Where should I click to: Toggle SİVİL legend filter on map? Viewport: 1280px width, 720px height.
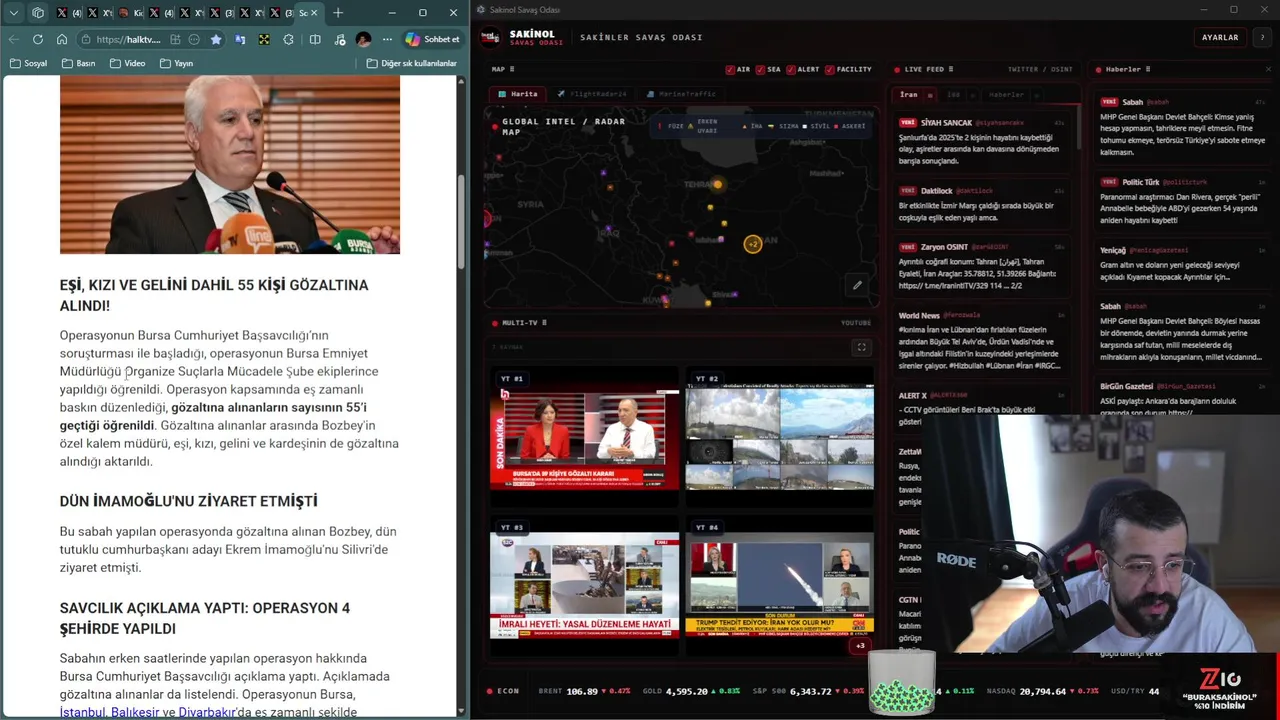pos(816,127)
